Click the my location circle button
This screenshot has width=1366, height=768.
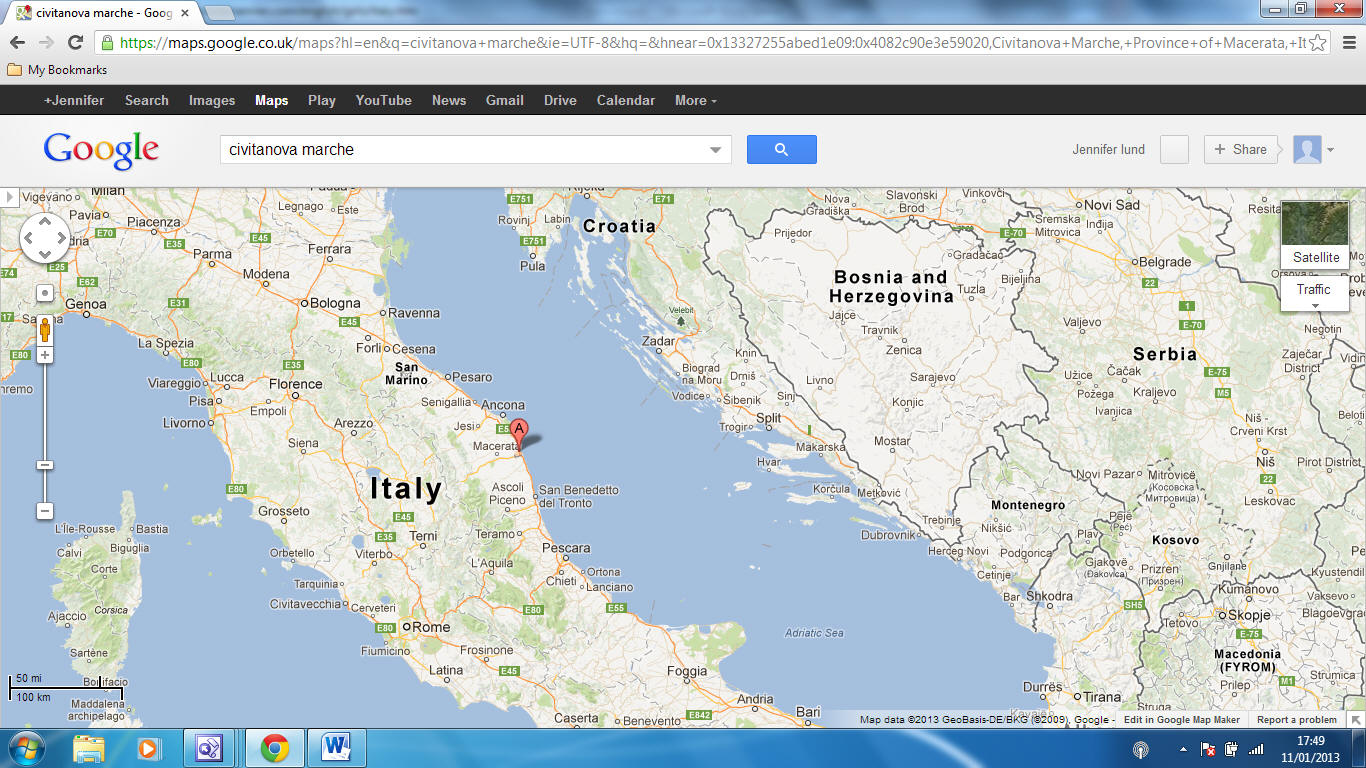[45, 293]
